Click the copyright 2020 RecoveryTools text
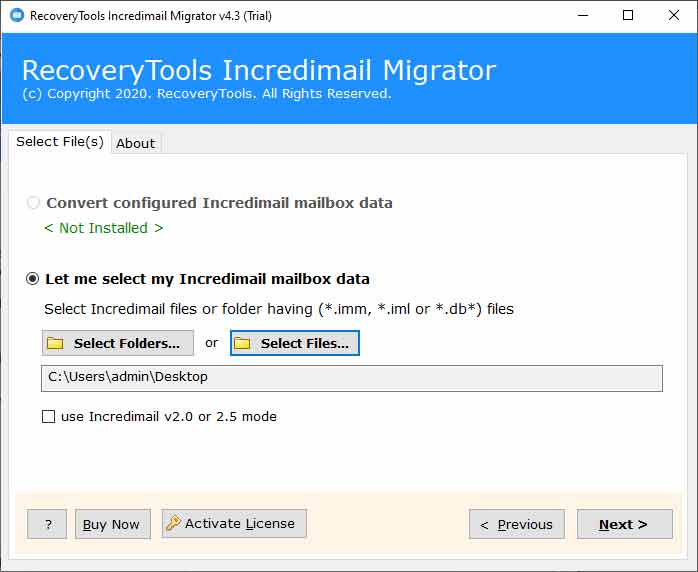The width and height of the screenshot is (698, 572). pos(207,94)
